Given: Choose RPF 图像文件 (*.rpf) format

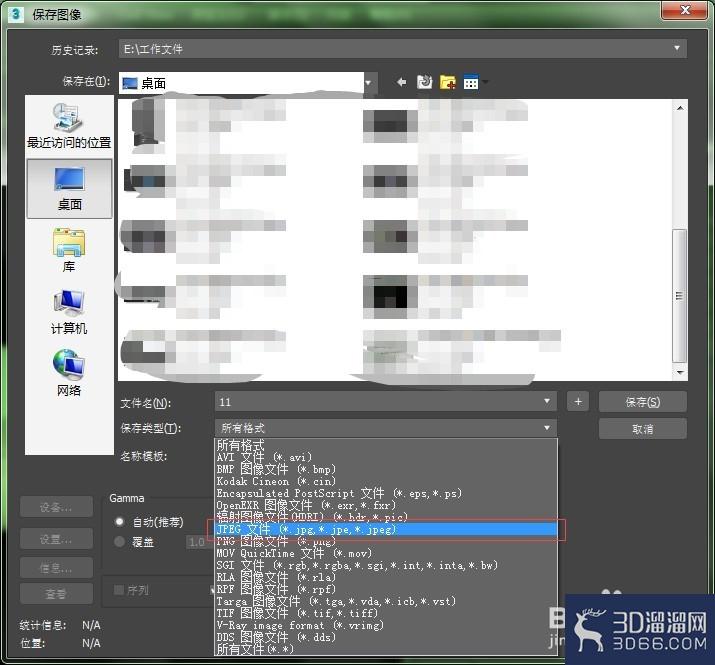Looking at the screenshot, I should 386,589.
